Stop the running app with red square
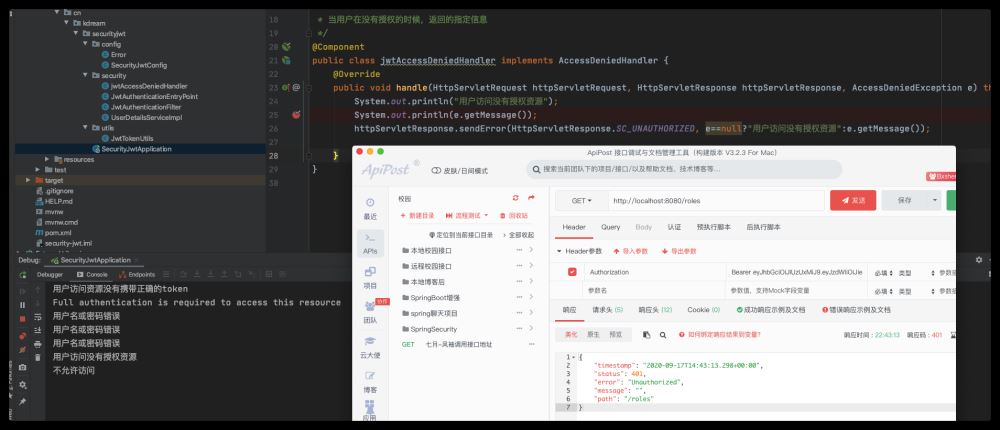The image size is (1000, 430). coord(23,318)
